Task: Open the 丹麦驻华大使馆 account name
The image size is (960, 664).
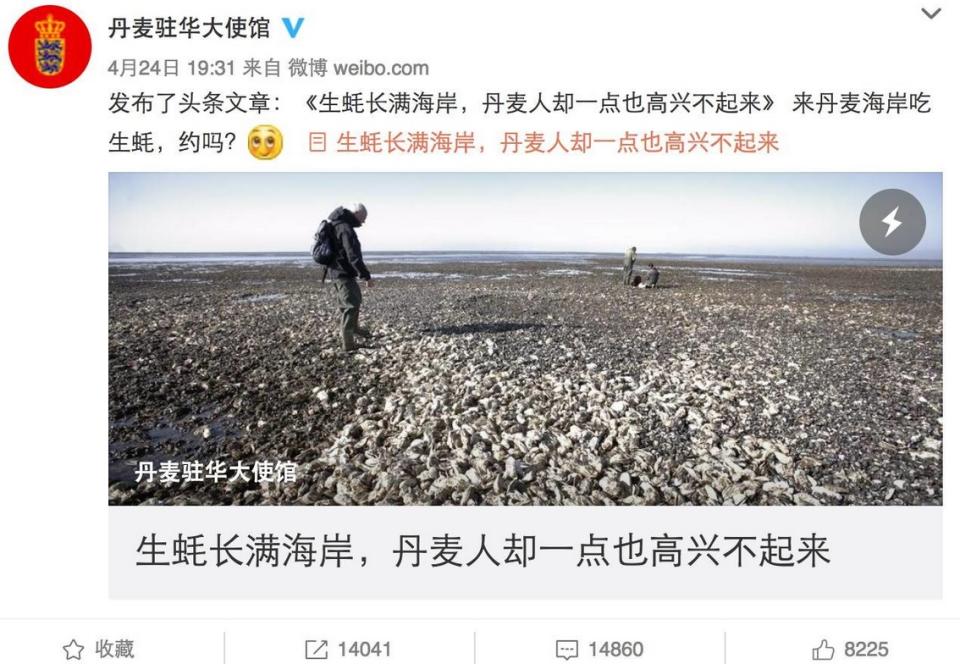Action: pyautogui.click(x=189, y=28)
